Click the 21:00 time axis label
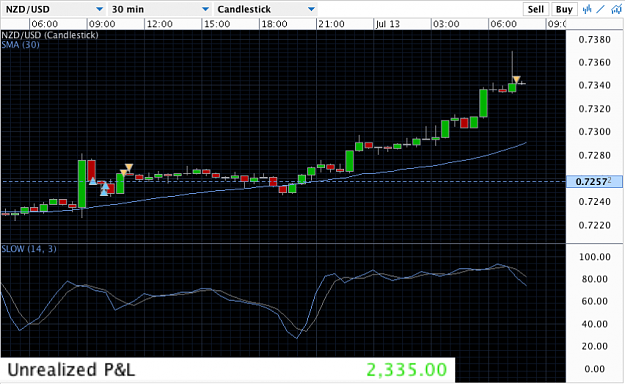The image size is (625, 384). click(x=331, y=24)
